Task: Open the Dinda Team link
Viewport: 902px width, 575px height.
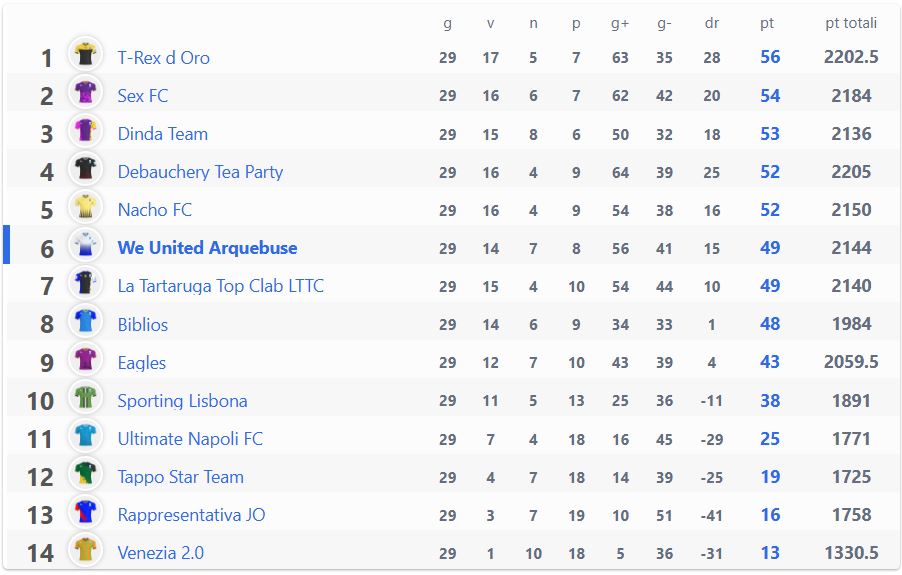Action: pos(163,134)
